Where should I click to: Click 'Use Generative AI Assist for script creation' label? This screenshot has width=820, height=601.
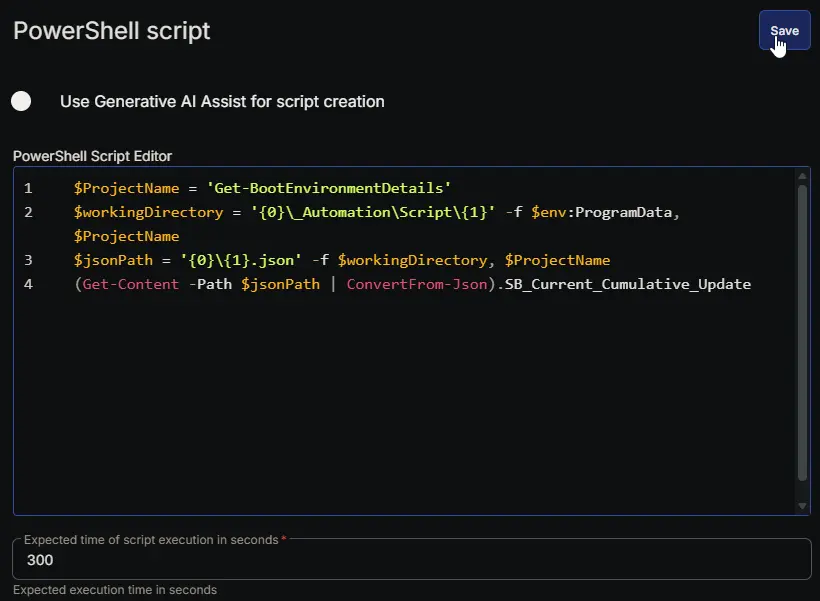coord(222,101)
